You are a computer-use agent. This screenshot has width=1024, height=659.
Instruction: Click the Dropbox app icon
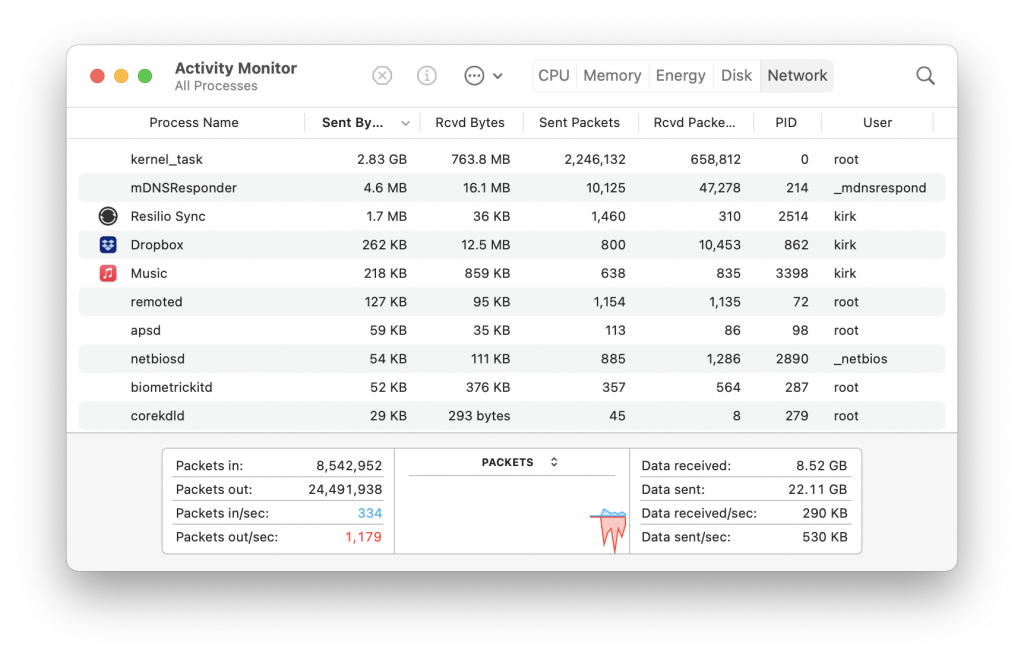coord(108,245)
